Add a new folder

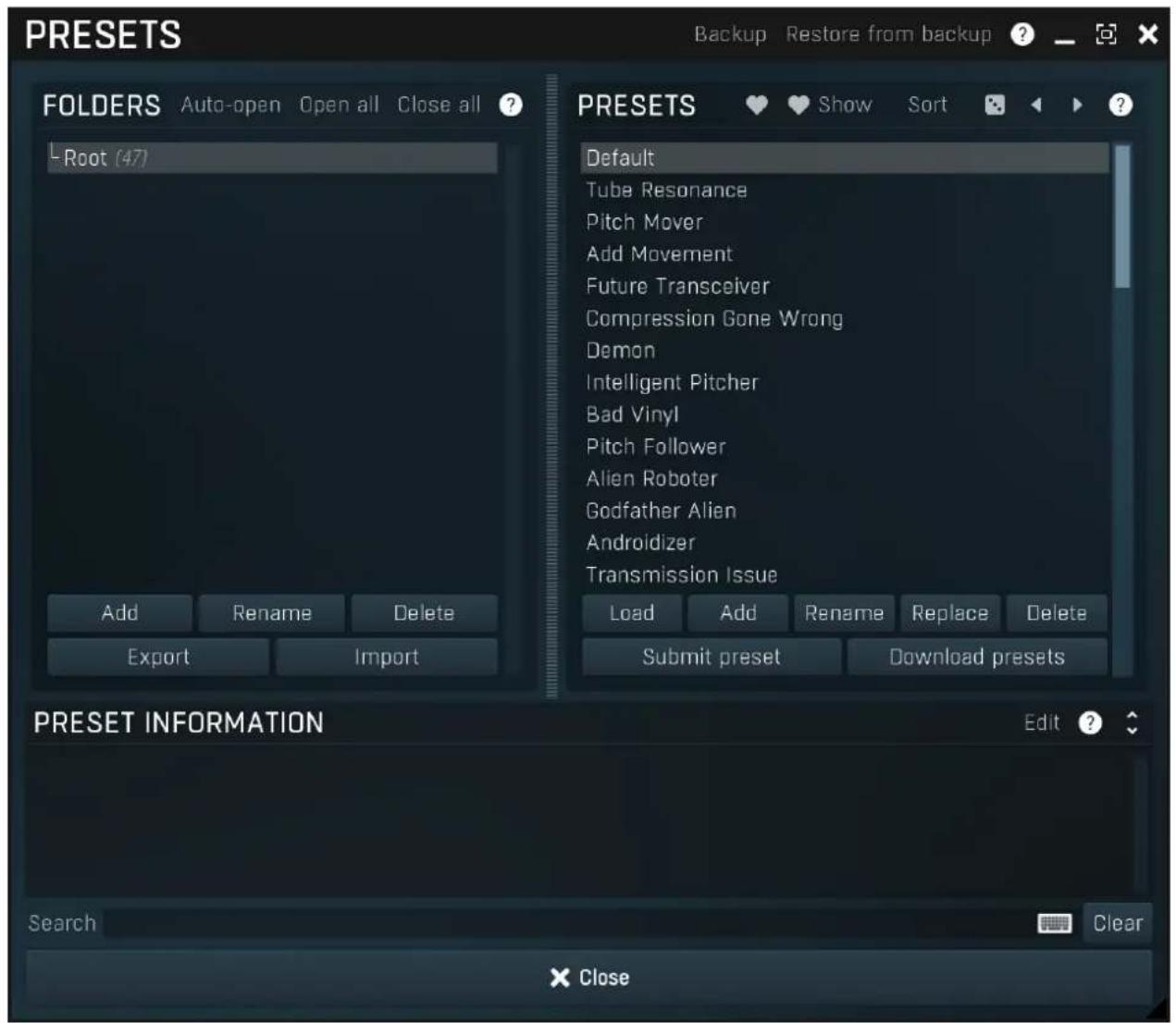coord(120,613)
